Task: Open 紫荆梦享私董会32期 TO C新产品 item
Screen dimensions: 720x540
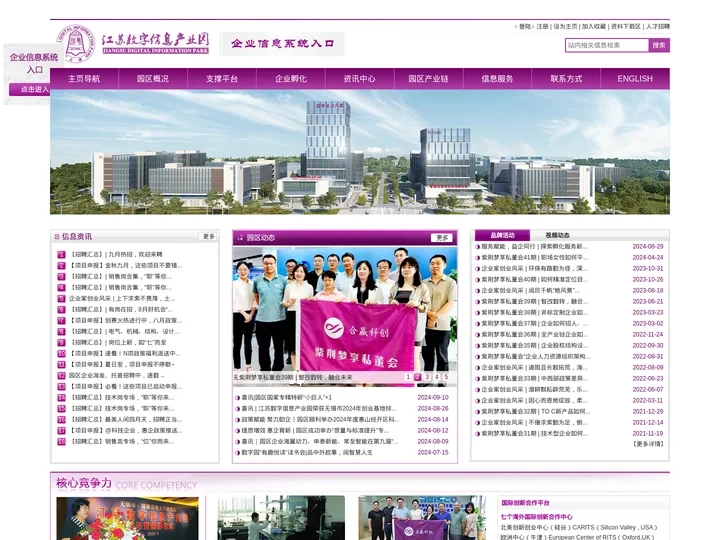Action: (x=536, y=411)
